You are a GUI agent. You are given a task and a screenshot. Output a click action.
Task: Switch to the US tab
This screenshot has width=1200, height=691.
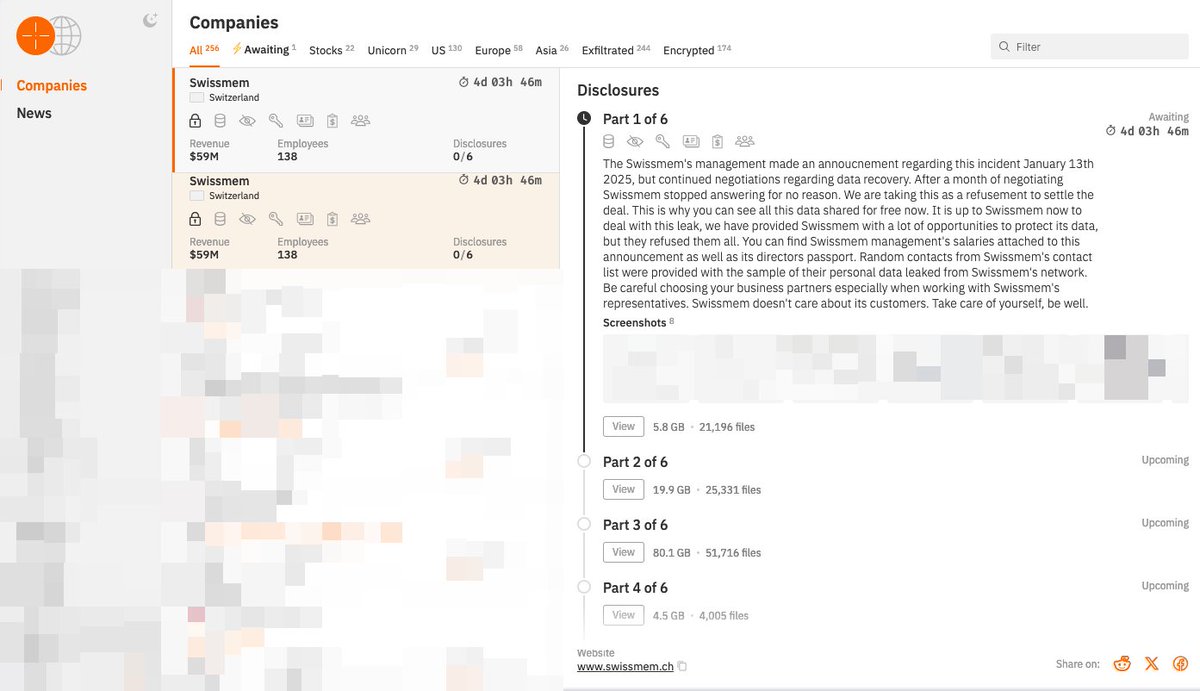(447, 50)
